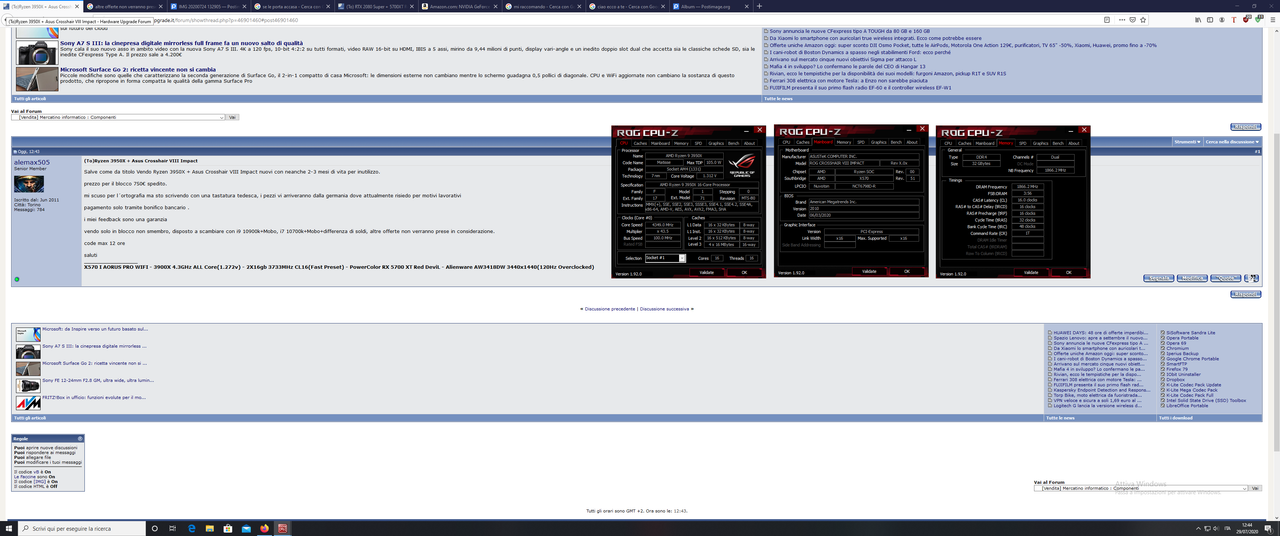Toggle the multi-quote icon on the post
This screenshot has width=1280, height=536.
[x=1252, y=278]
